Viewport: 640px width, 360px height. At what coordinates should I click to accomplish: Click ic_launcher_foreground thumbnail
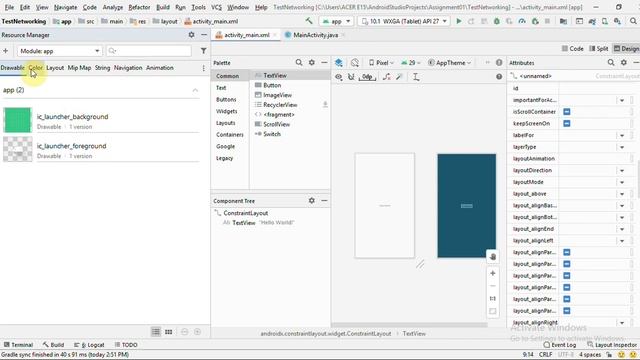pos(18,149)
